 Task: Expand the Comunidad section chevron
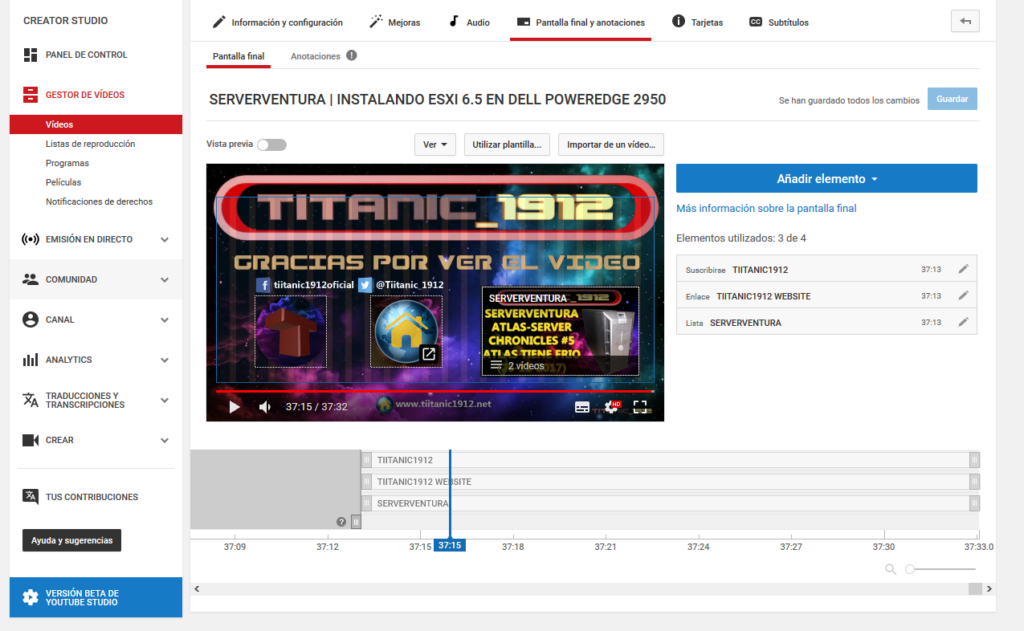(165, 280)
